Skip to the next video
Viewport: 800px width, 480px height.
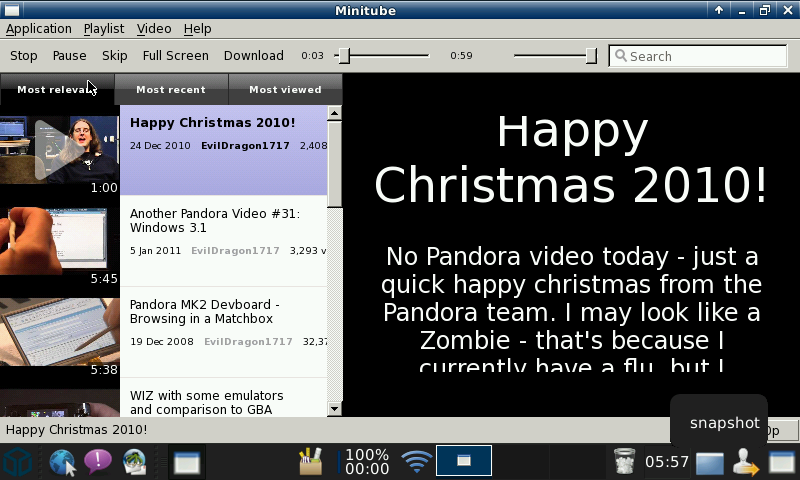(x=115, y=56)
